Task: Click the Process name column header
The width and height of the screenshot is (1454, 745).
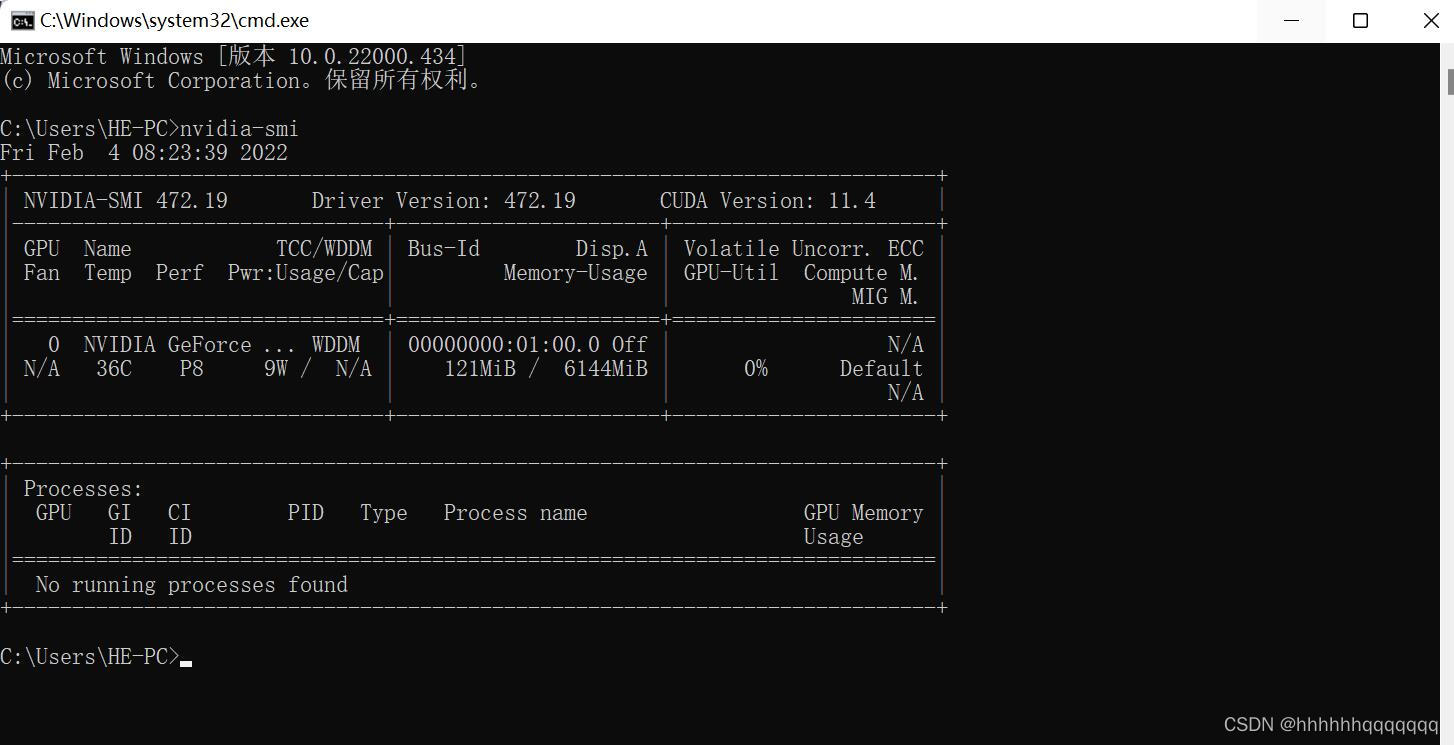Action: [516, 513]
